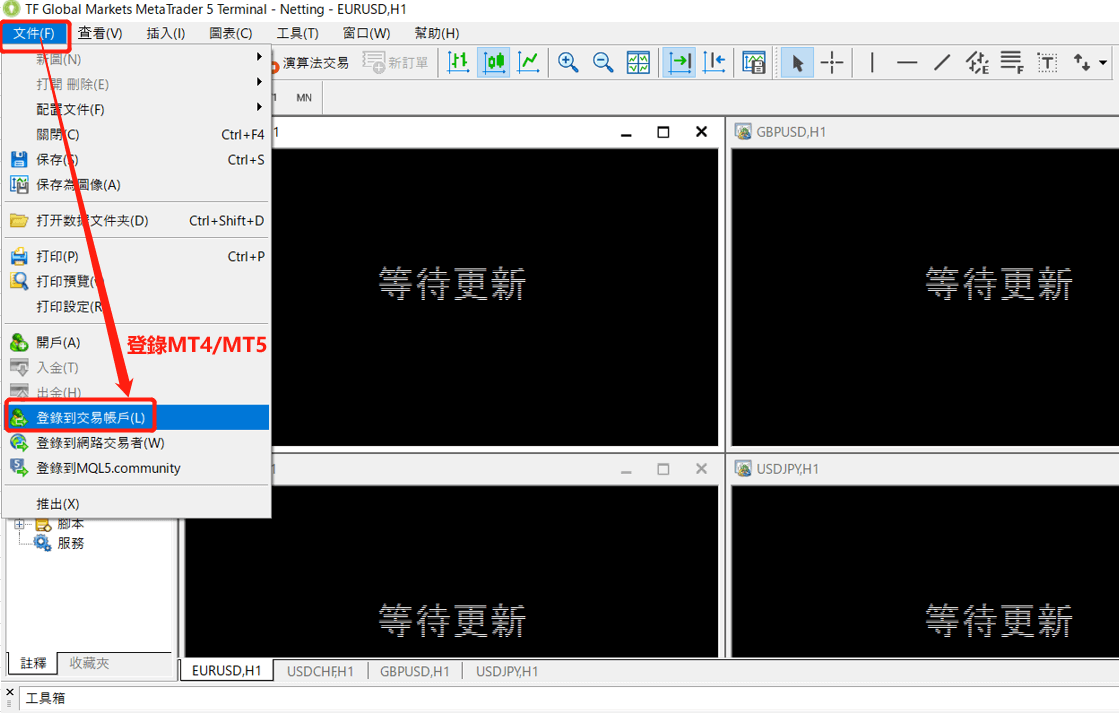1119x713 pixels.
Task: Switch to the GBPUSD,H1 chart tab
Action: pos(414,671)
